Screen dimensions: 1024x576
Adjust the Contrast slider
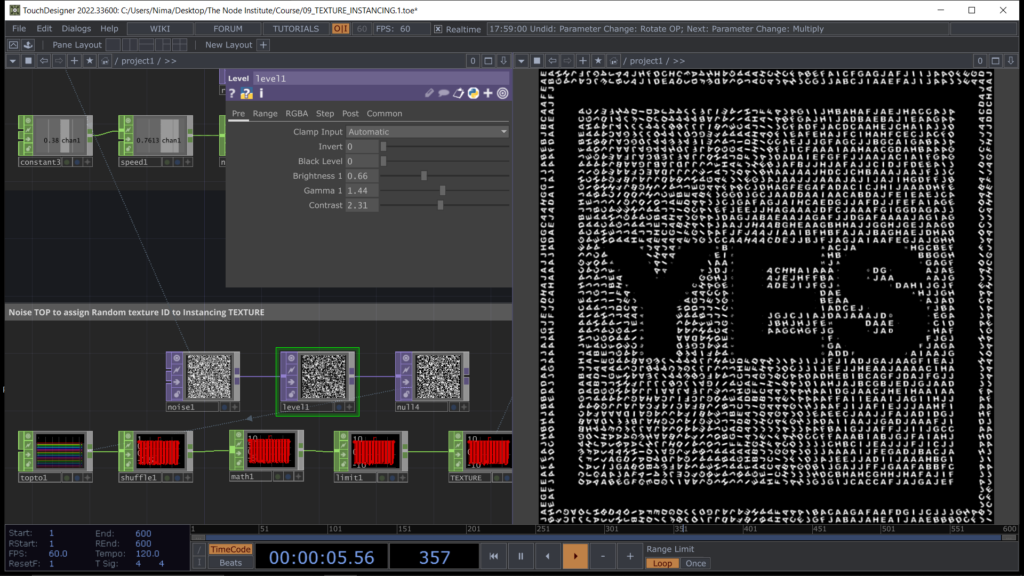pyautogui.click(x=440, y=205)
